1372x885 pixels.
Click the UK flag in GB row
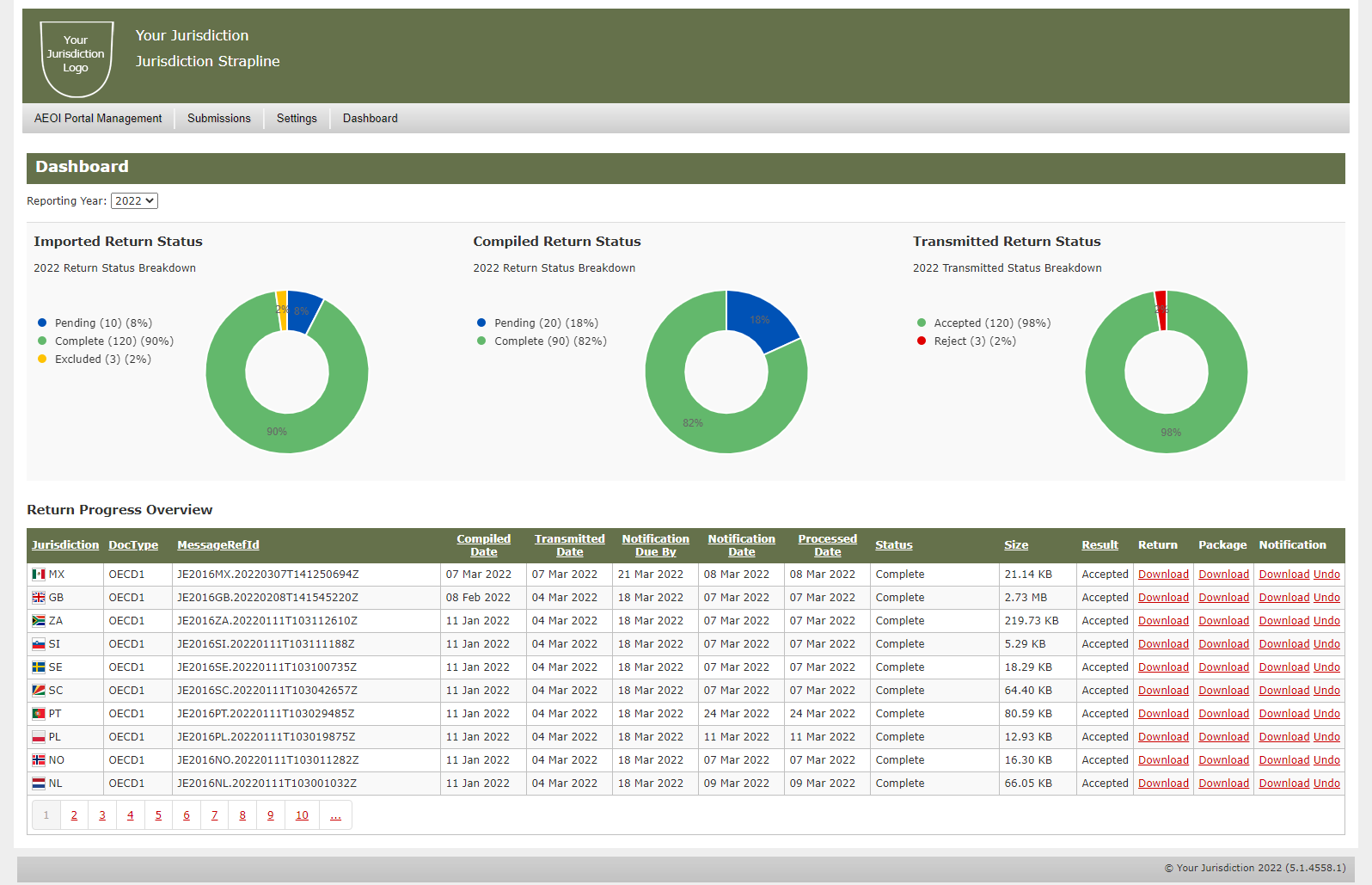click(39, 598)
